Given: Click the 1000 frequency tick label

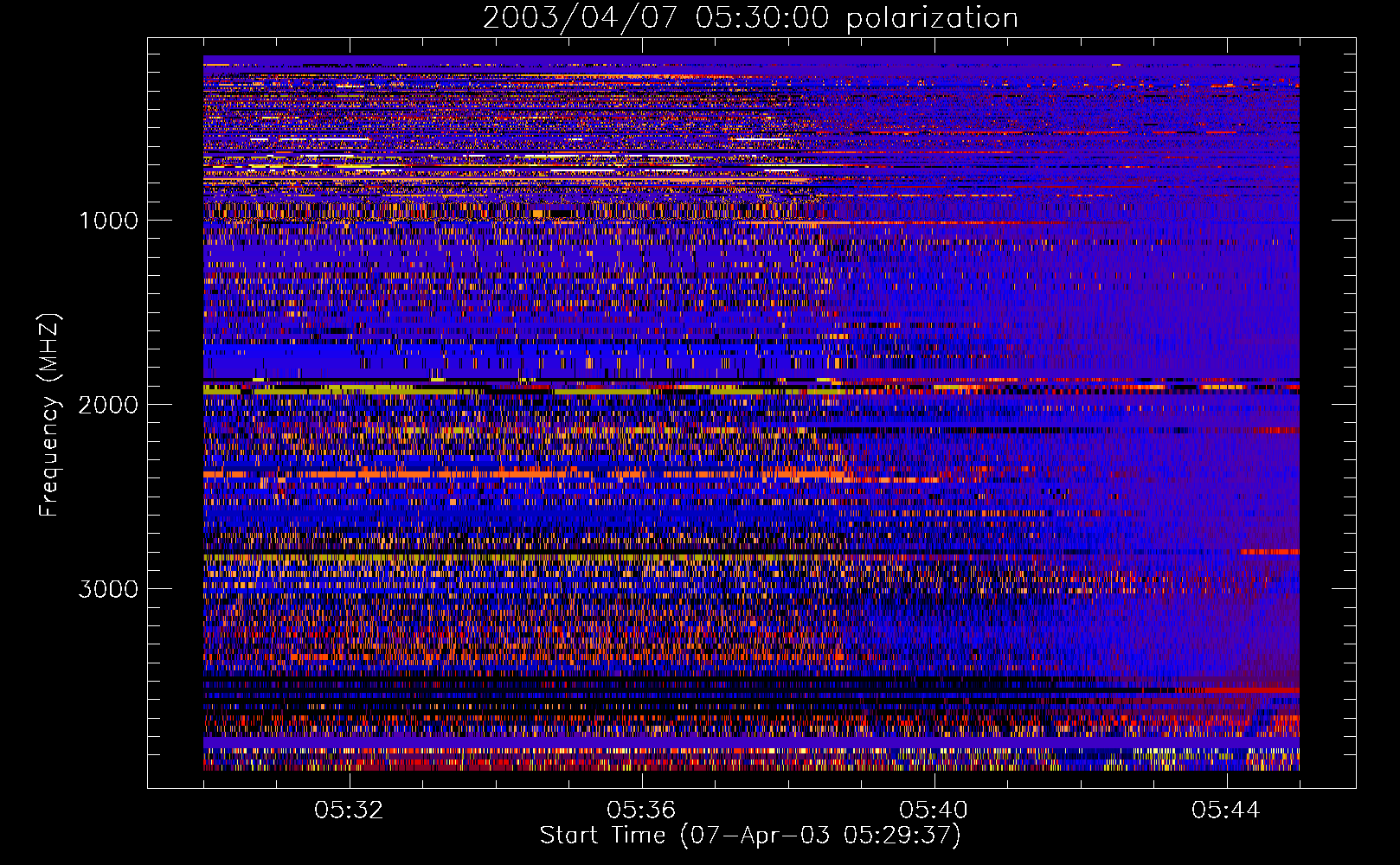Looking at the screenshot, I should (108, 221).
